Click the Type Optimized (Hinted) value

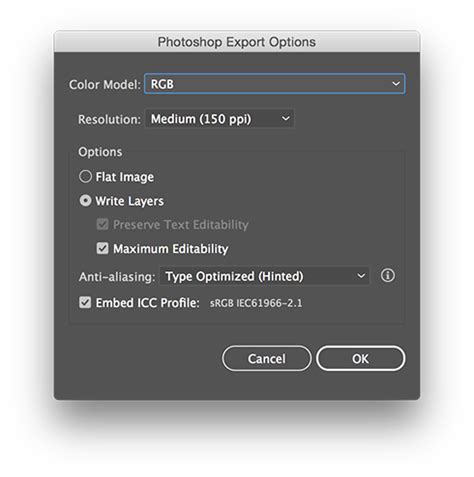(x=234, y=276)
